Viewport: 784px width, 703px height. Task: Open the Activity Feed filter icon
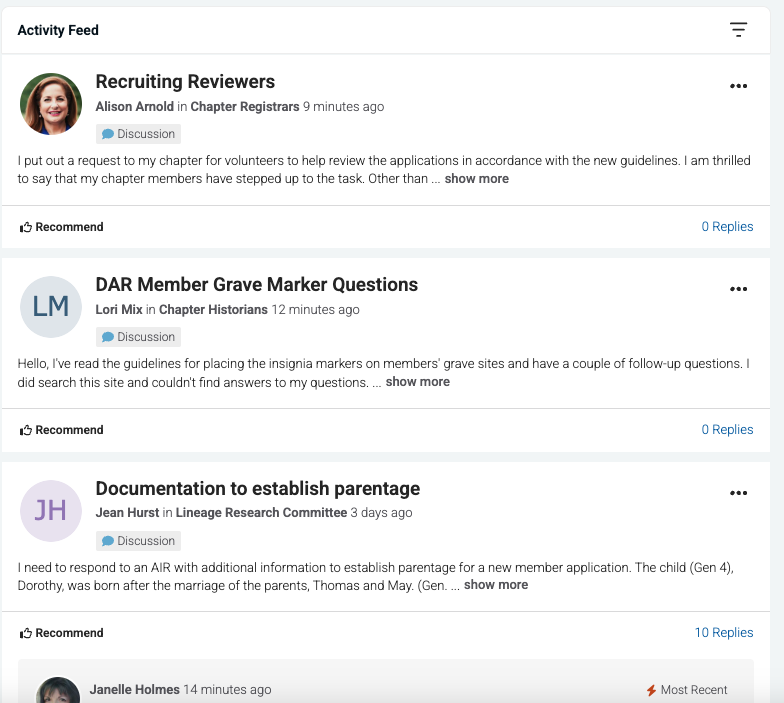738,30
